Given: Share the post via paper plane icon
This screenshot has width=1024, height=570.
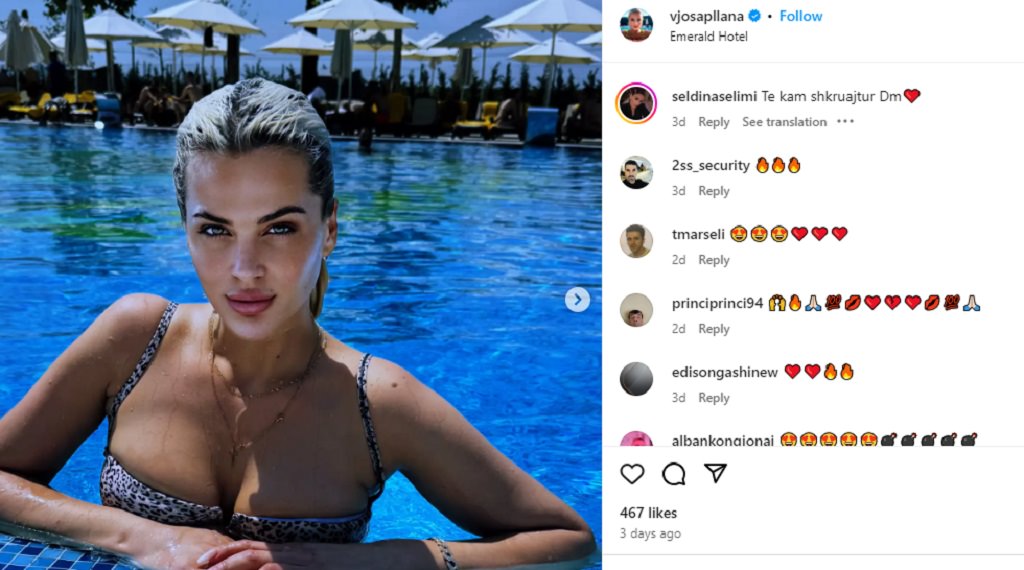Looking at the screenshot, I should [x=716, y=473].
